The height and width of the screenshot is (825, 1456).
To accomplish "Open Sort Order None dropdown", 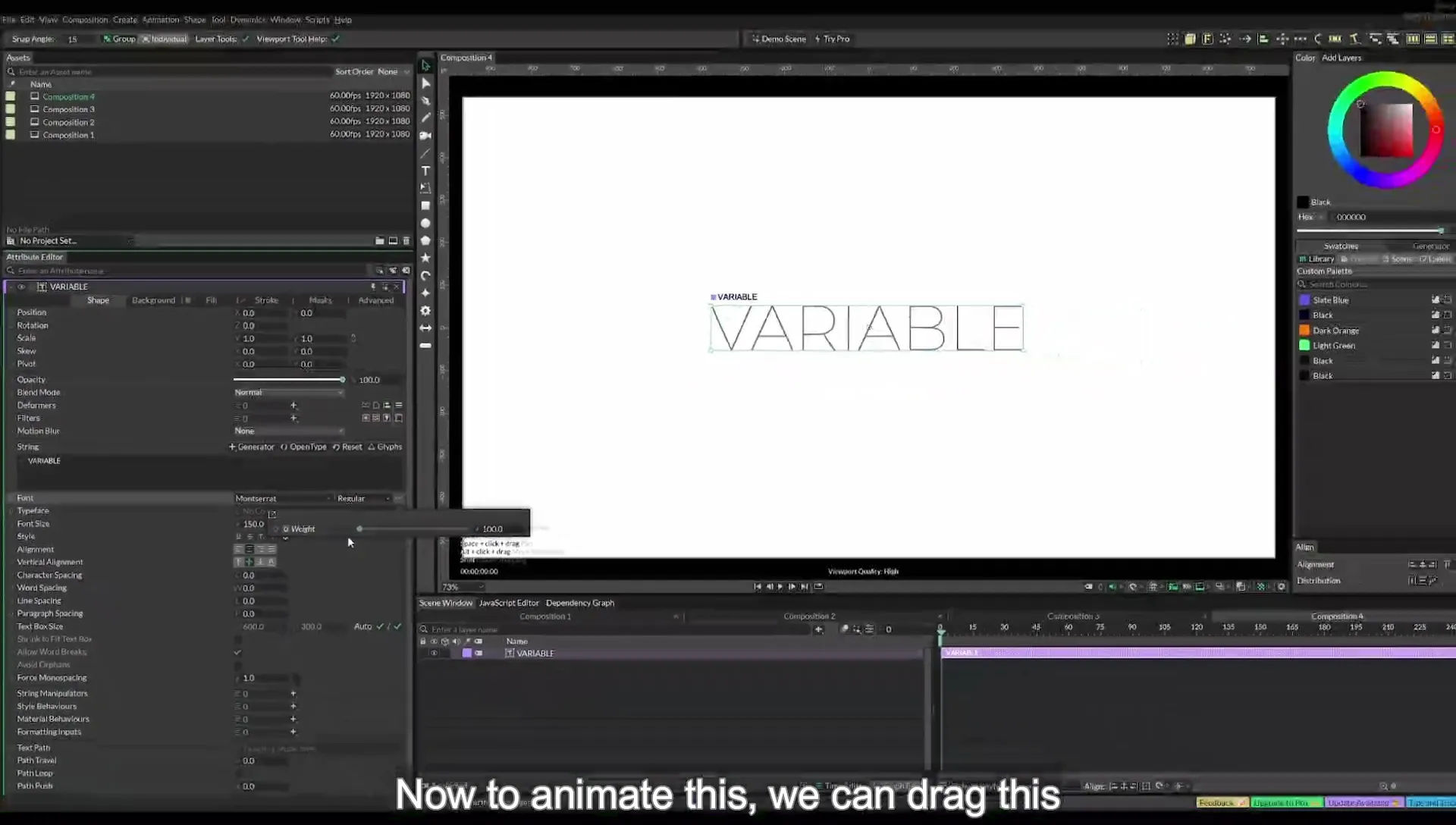I will point(394,72).
